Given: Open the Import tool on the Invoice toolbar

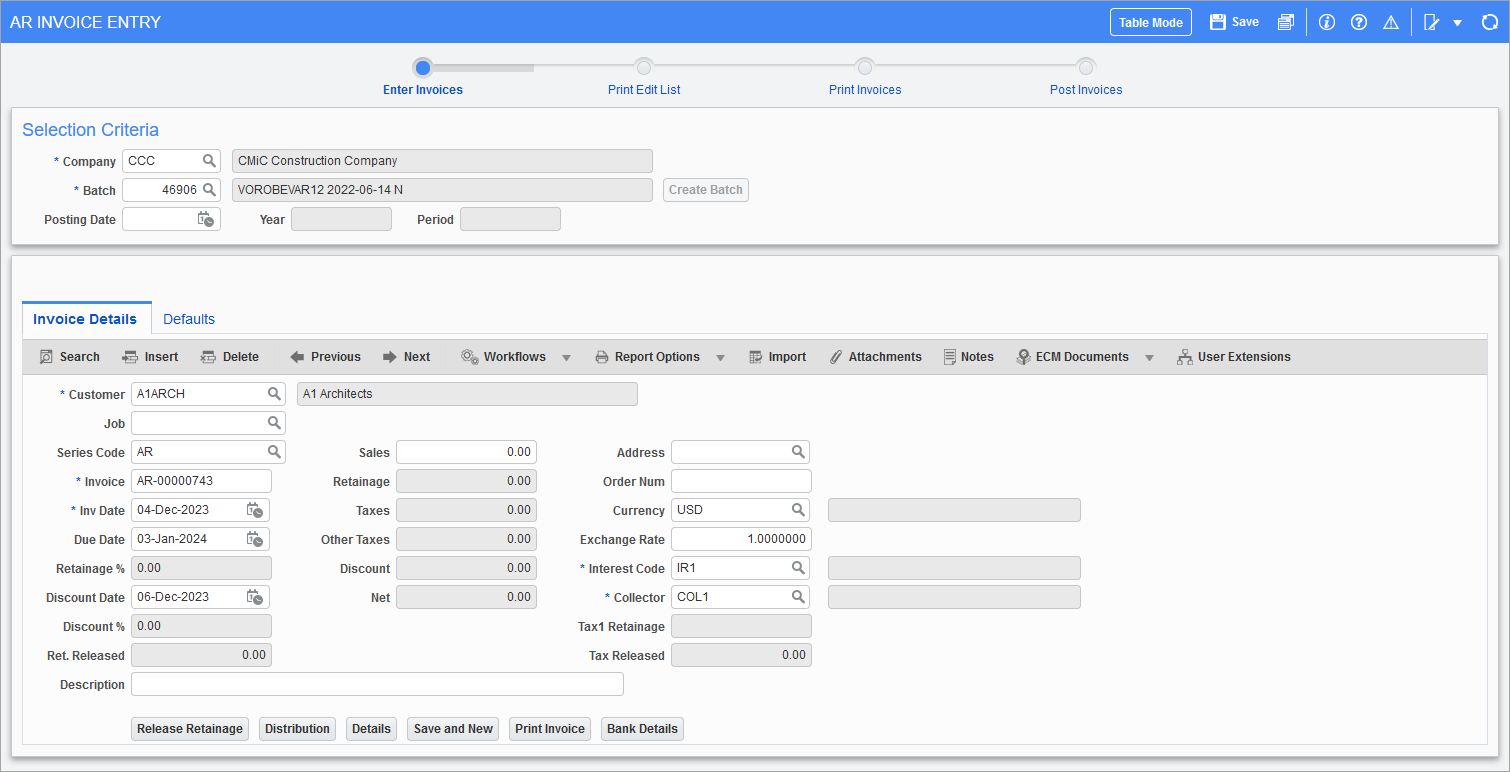Looking at the screenshot, I should 778,356.
